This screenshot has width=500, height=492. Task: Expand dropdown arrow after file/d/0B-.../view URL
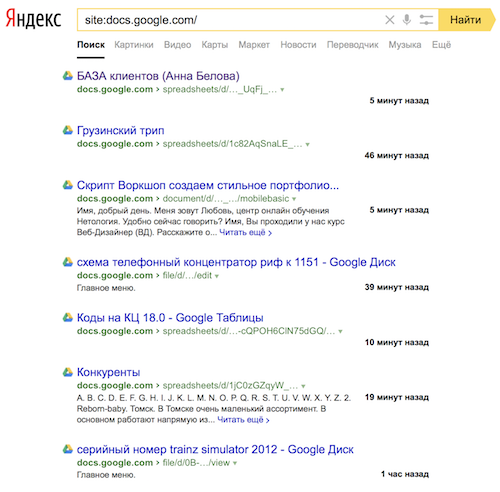click(x=235, y=463)
